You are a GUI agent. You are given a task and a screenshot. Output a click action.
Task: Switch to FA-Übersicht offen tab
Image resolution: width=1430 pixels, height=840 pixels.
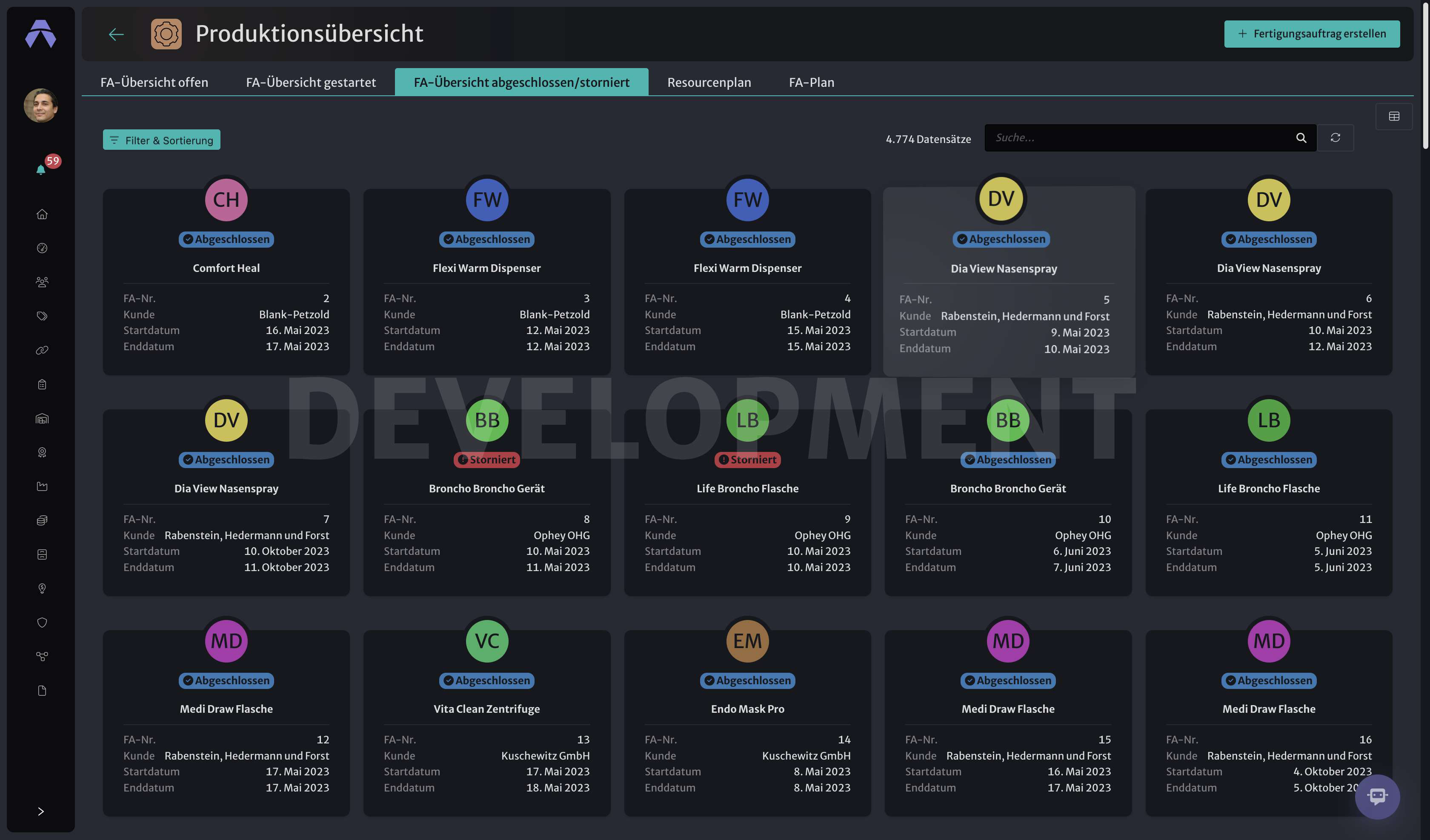pos(154,82)
